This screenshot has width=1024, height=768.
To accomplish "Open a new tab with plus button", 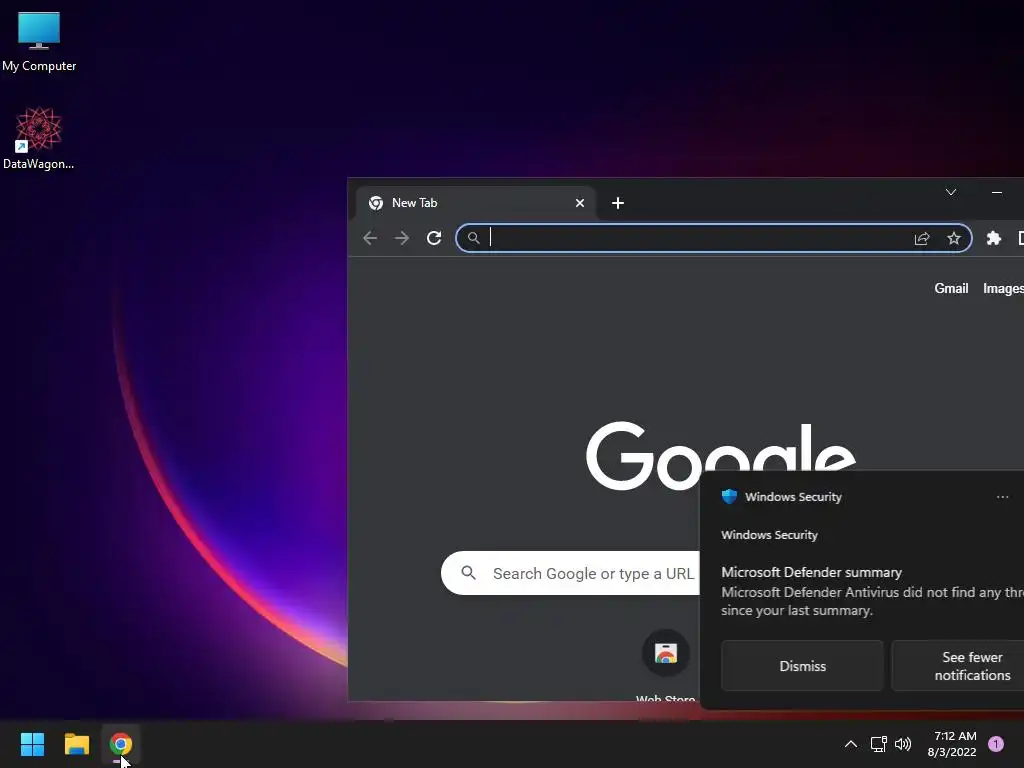I will pos(618,203).
